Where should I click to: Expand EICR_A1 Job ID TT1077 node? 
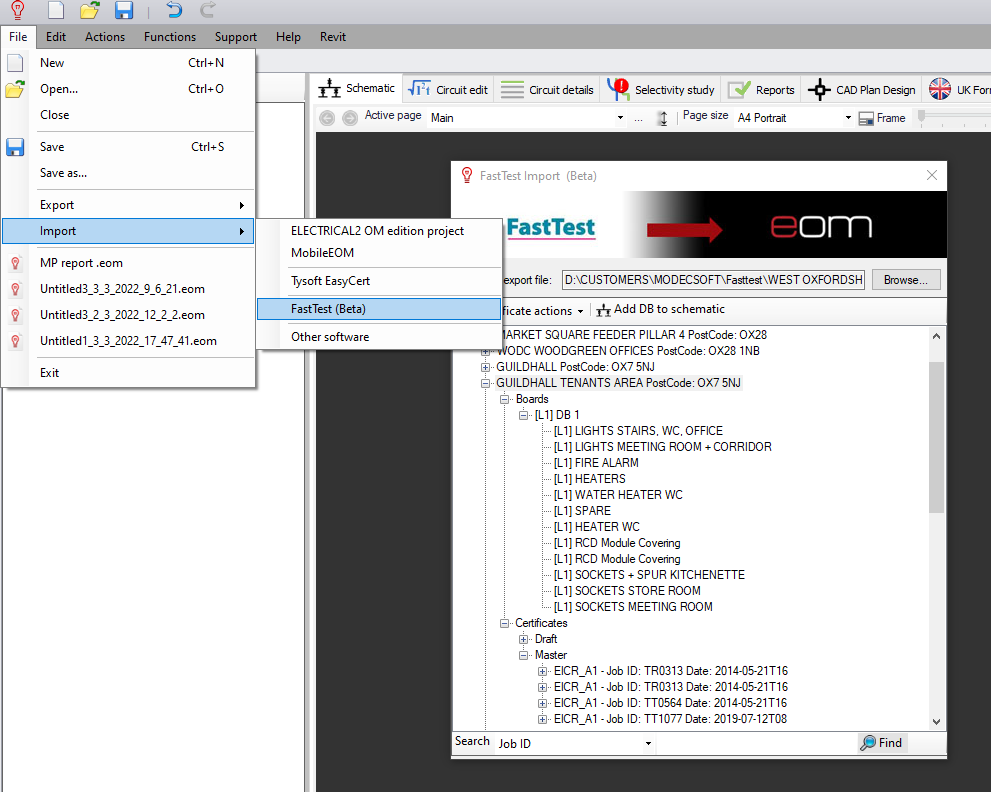(542, 719)
